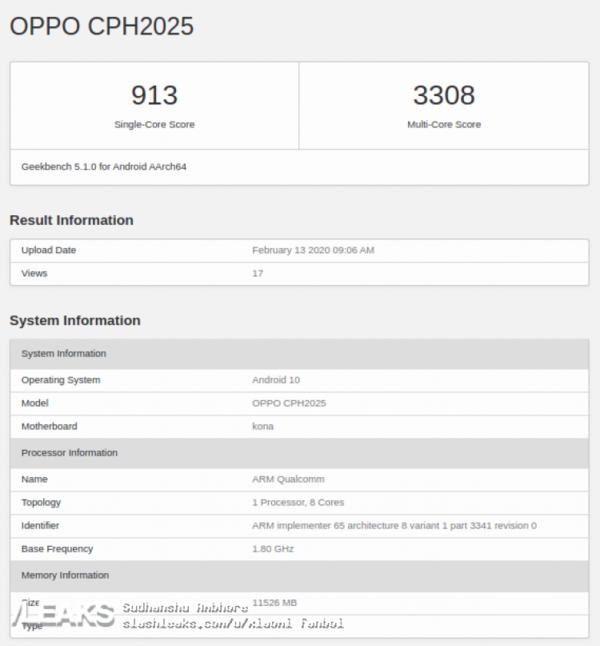Click the Memory Information table header
The height and width of the screenshot is (646, 600).
[x=299, y=576]
